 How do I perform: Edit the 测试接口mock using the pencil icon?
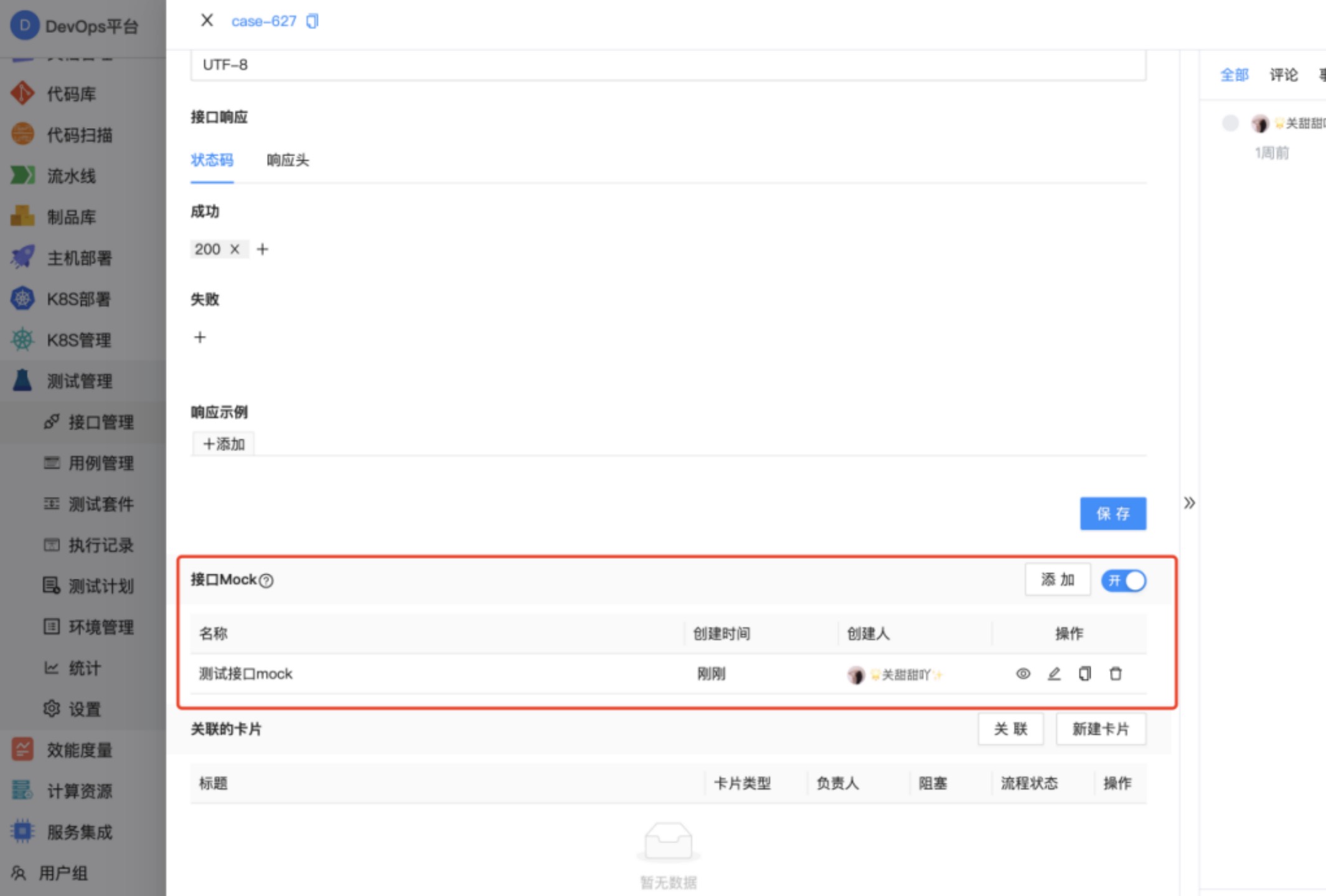pos(1054,674)
